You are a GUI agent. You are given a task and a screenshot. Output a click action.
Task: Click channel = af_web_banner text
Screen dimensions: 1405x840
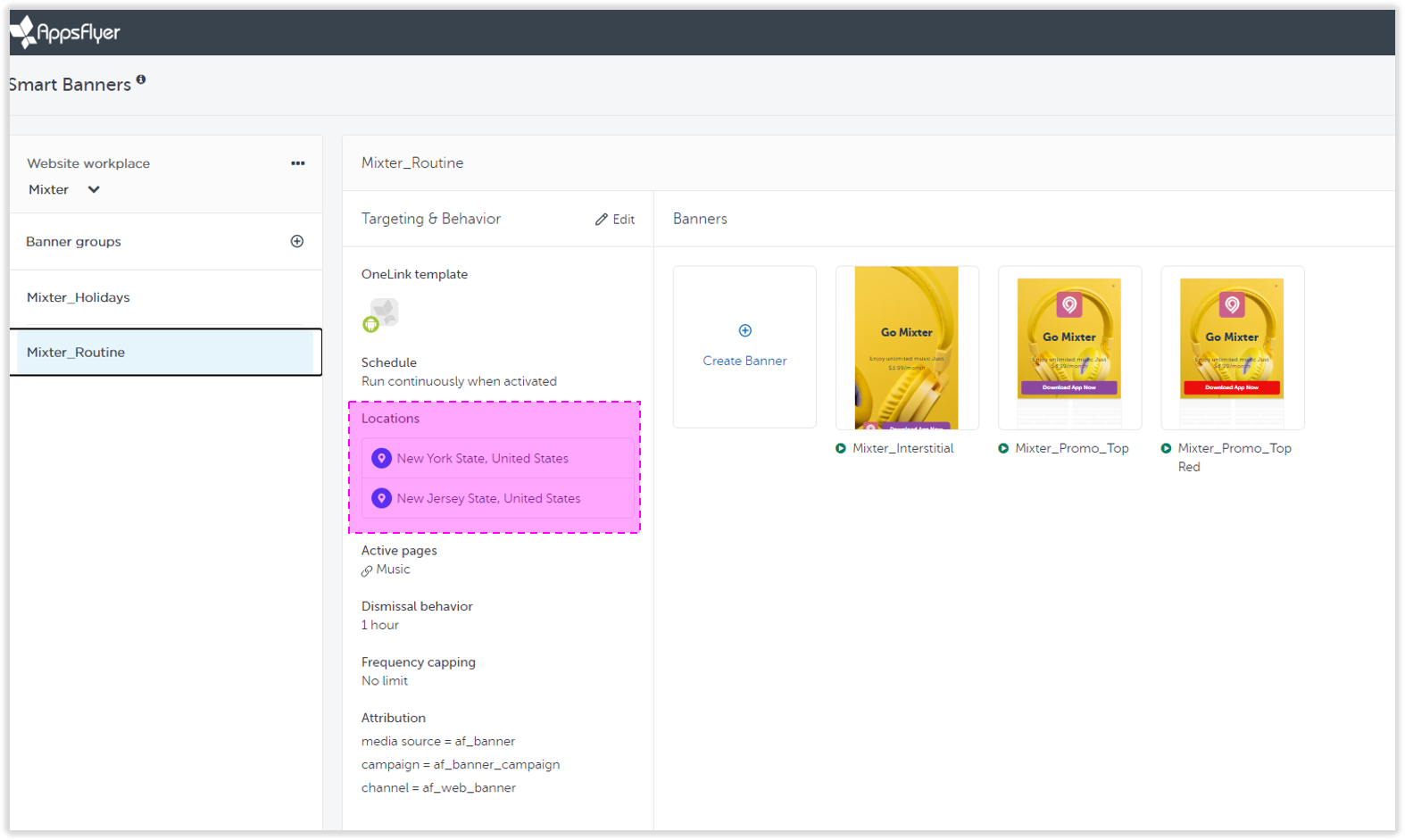pos(438,787)
